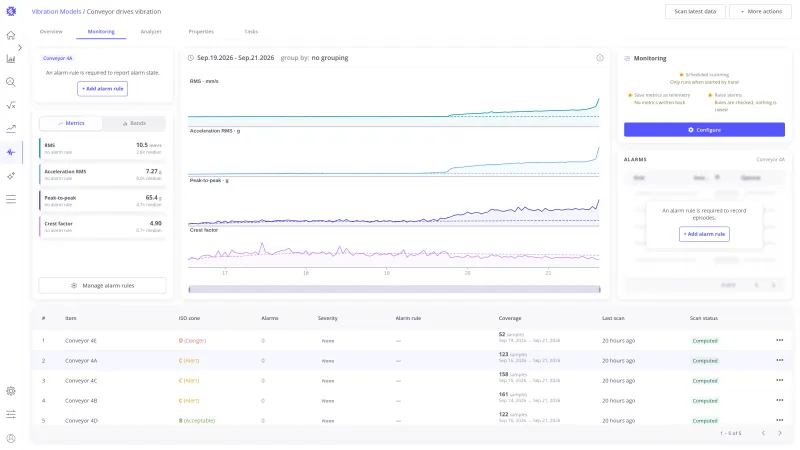Go to previous table page

(x=763, y=433)
